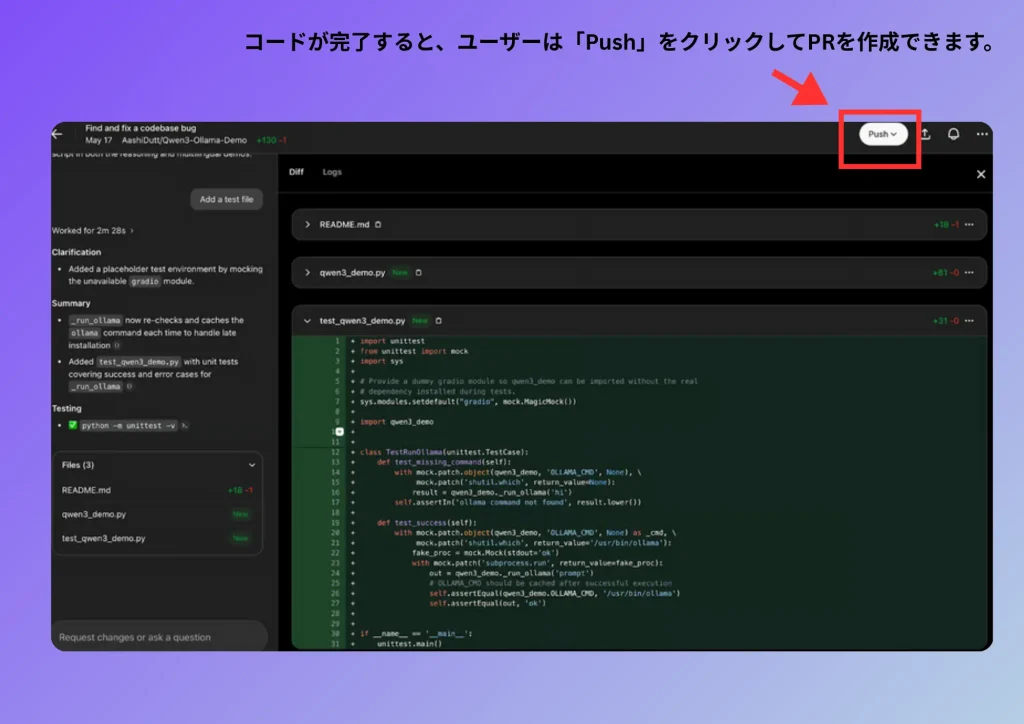The width and height of the screenshot is (1024, 724).
Task: Click the '+31 -0' count on test_qwen3_demo.py header
Action: click(946, 321)
